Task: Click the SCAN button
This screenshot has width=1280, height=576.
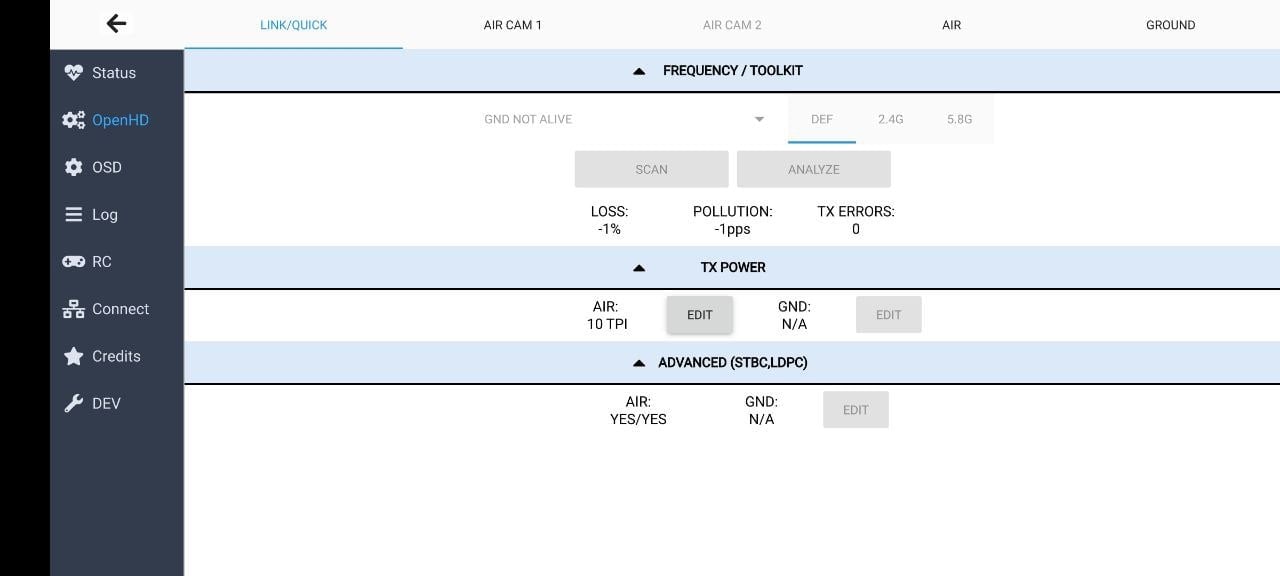Action: 651,169
